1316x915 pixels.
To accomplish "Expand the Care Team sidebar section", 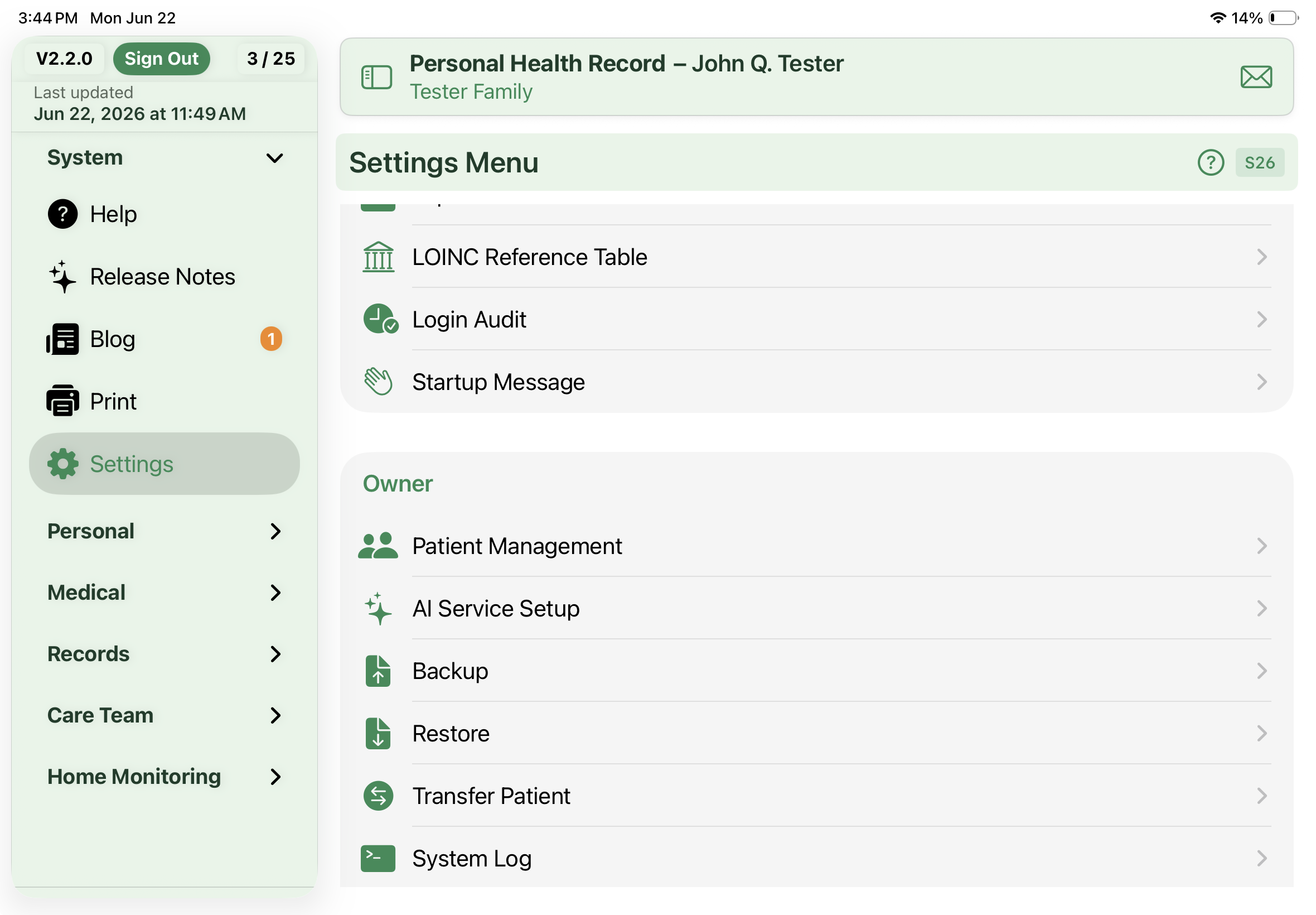I will (164, 715).
